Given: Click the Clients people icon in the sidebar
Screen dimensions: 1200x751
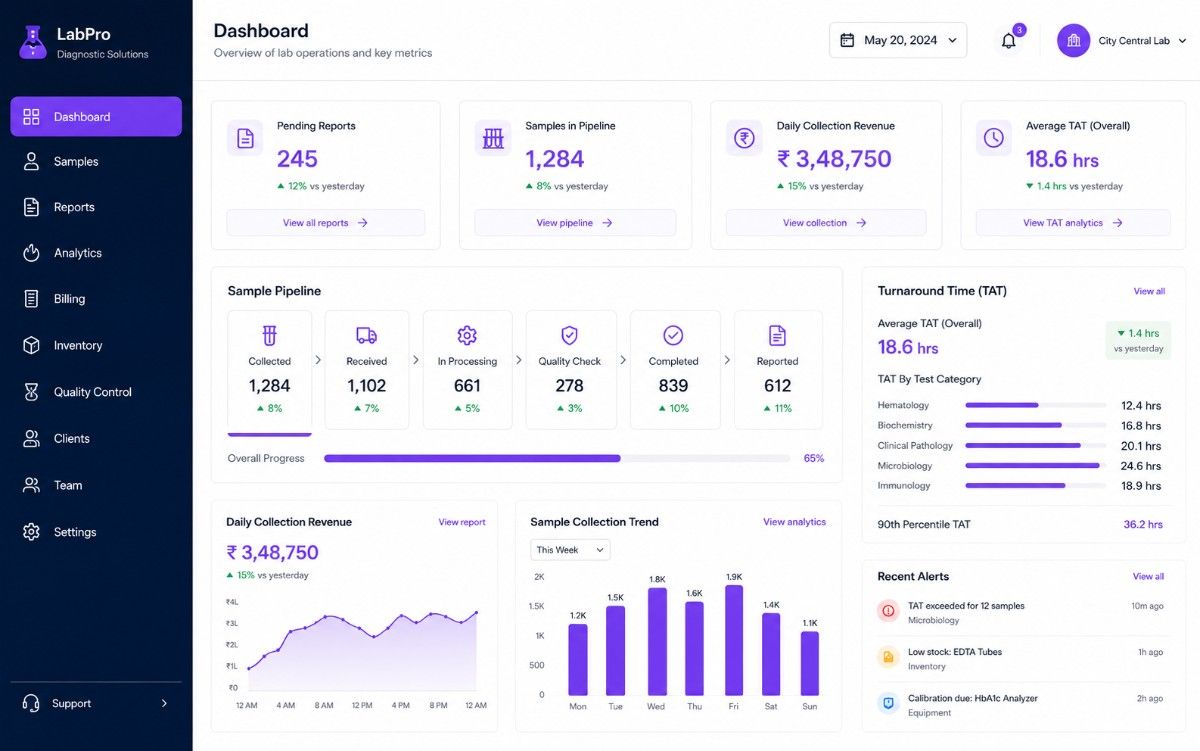Looking at the screenshot, I should 31,438.
